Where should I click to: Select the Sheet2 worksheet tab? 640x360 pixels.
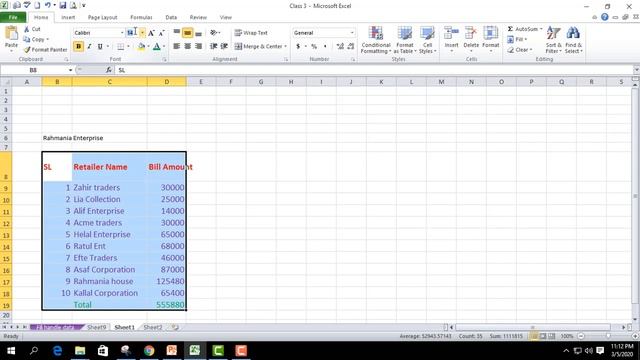(153, 327)
